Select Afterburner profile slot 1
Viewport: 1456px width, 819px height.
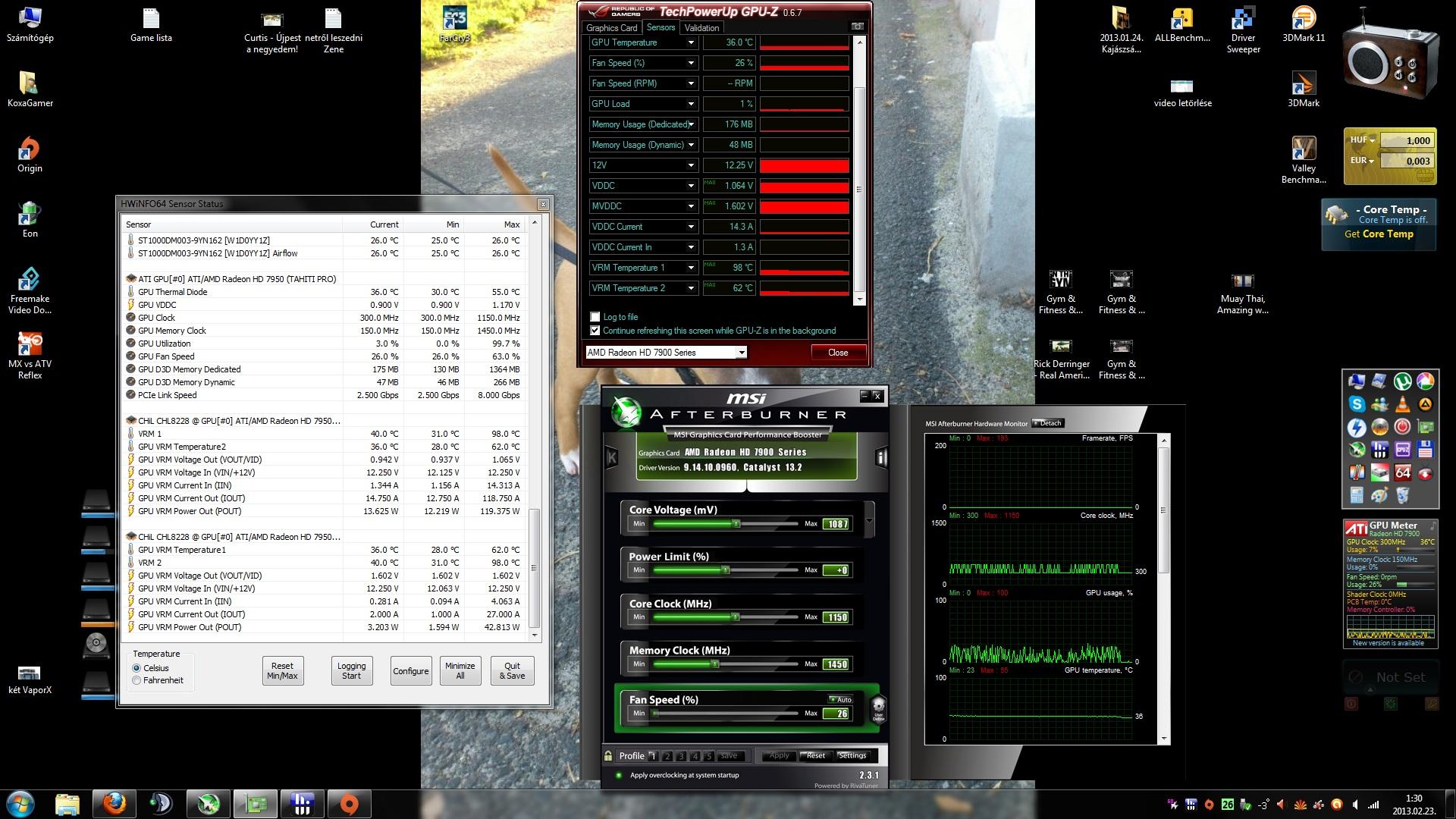[x=652, y=756]
